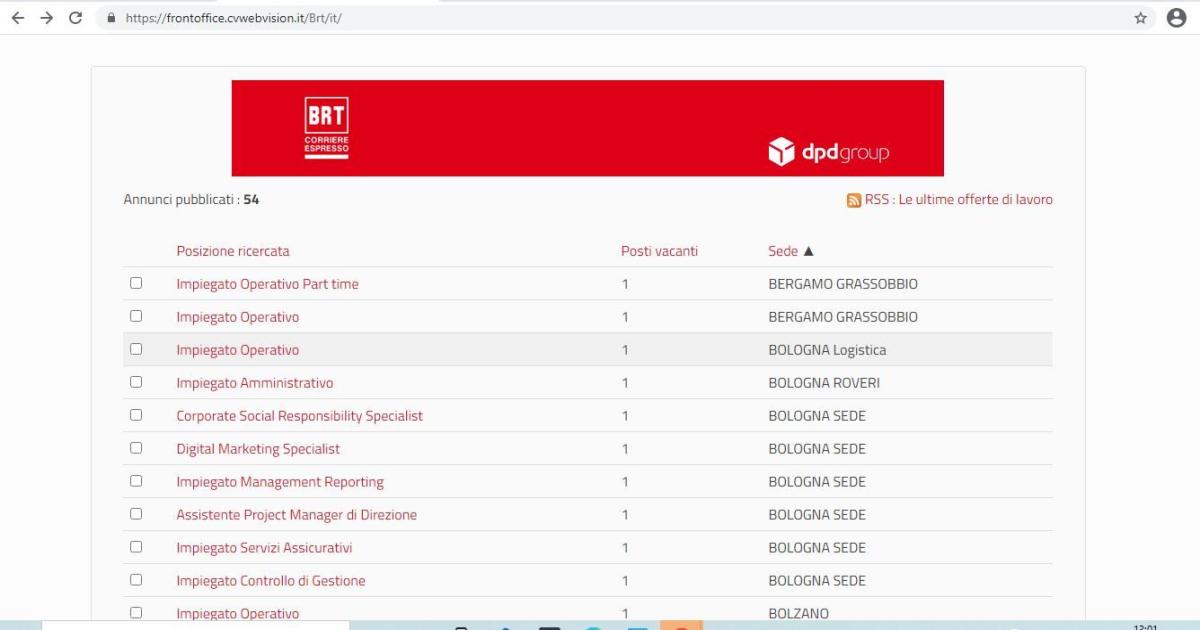The image size is (1200, 630).
Task: Sort by the Posti vacanti column header
Action: [x=659, y=251]
